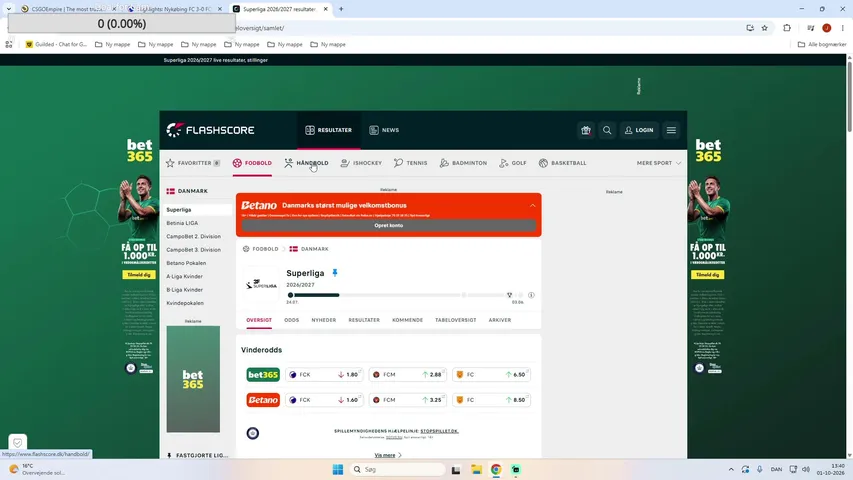853x480 pixels.
Task: Click the Flashscore logo
Action: pyautogui.click(x=211, y=130)
